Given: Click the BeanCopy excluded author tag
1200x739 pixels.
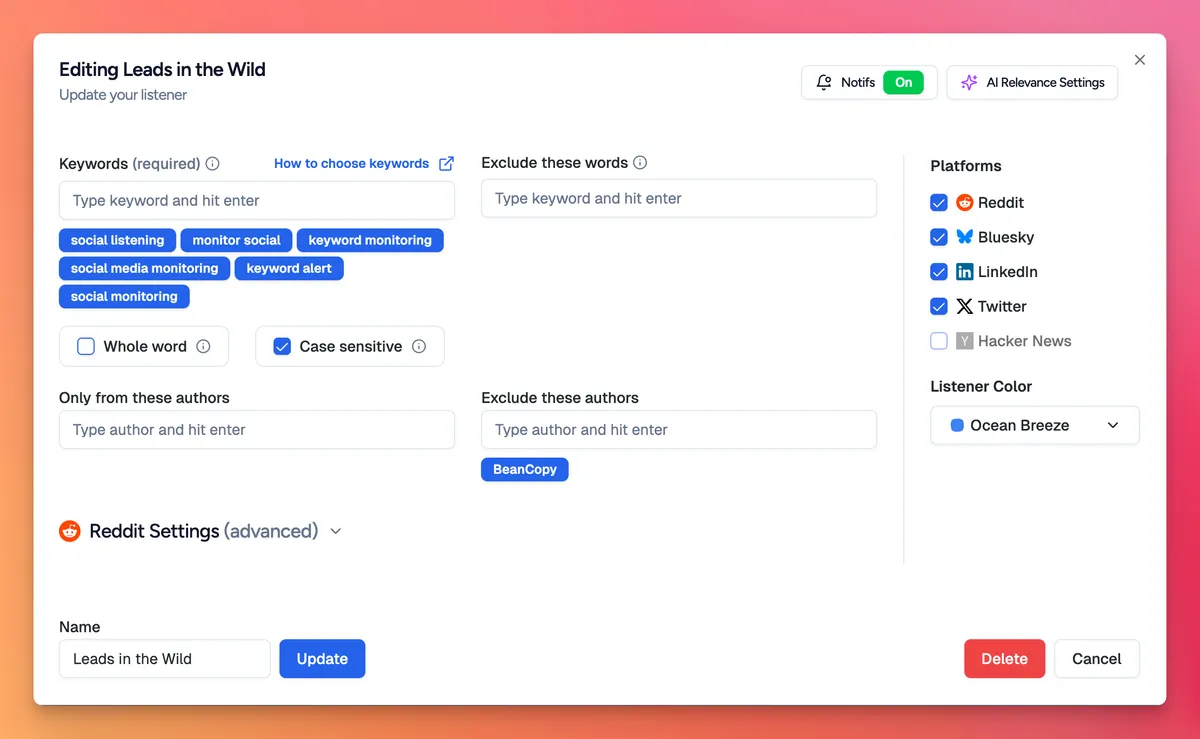Looking at the screenshot, I should click(525, 469).
